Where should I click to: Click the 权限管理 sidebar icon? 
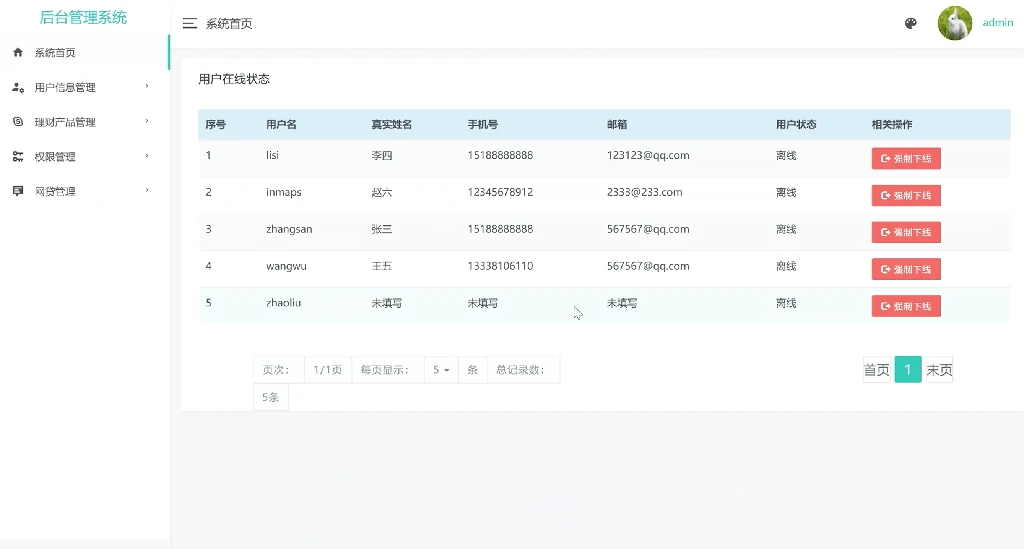[x=18, y=157]
